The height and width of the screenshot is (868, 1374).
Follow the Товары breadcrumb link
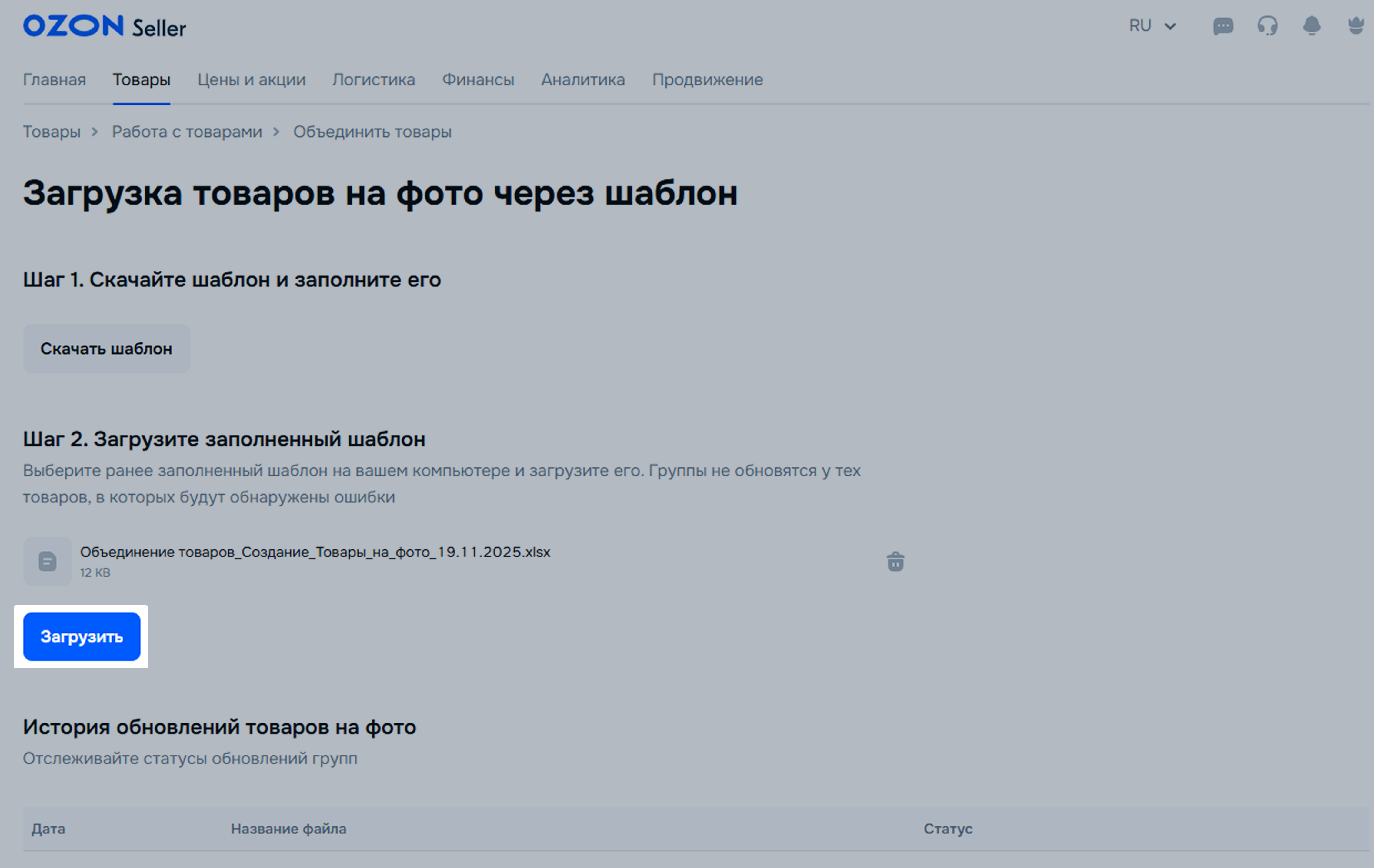(x=51, y=132)
